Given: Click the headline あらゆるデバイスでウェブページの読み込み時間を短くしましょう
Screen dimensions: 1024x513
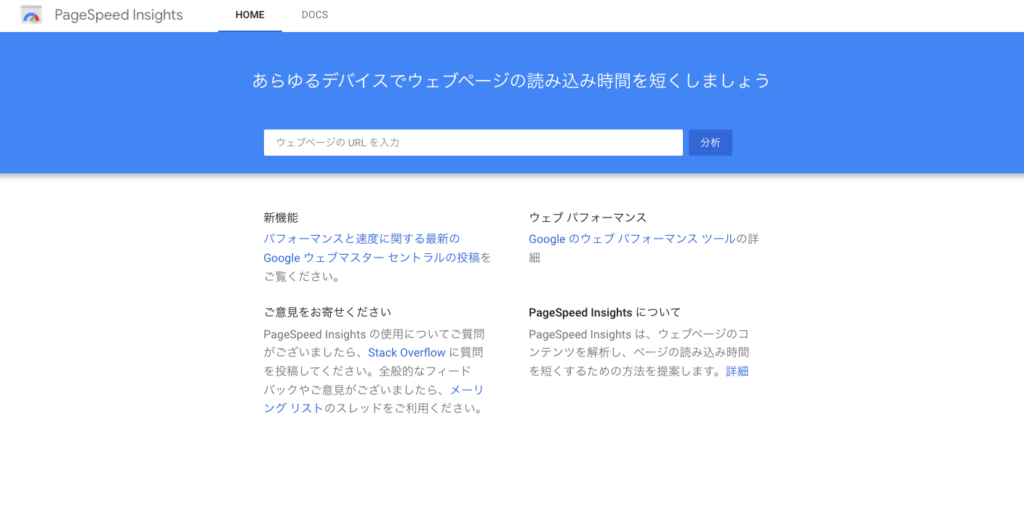Looking at the screenshot, I should tap(512, 80).
